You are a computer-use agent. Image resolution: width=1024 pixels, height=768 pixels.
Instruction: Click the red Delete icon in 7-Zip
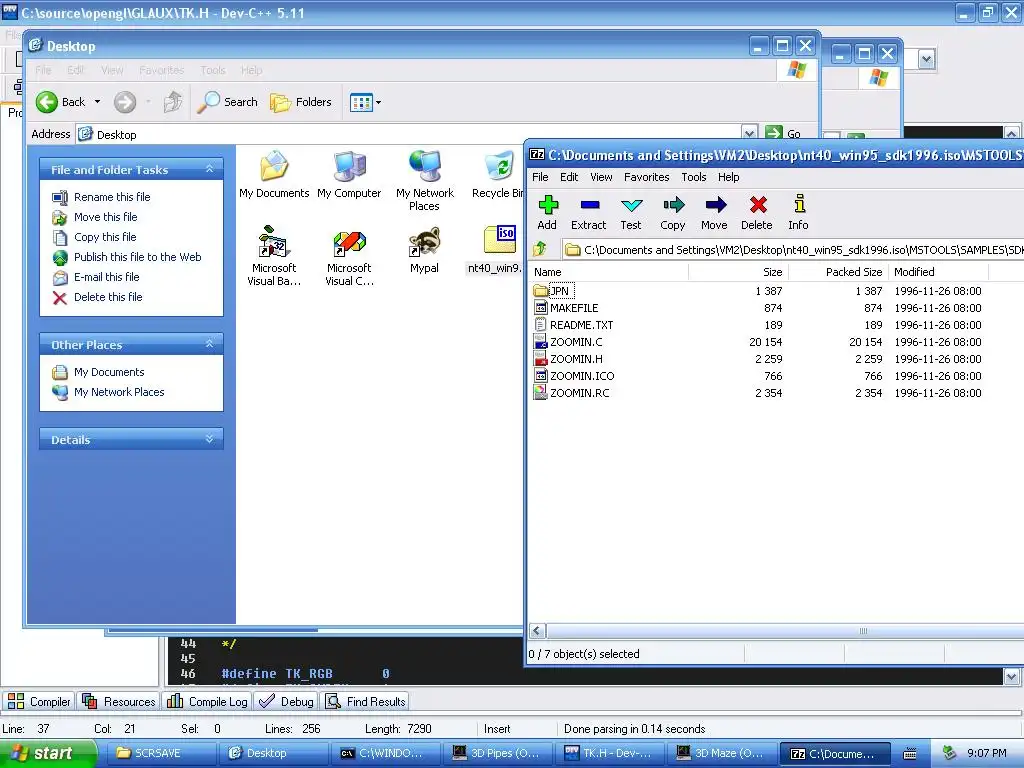[x=757, y=213]
